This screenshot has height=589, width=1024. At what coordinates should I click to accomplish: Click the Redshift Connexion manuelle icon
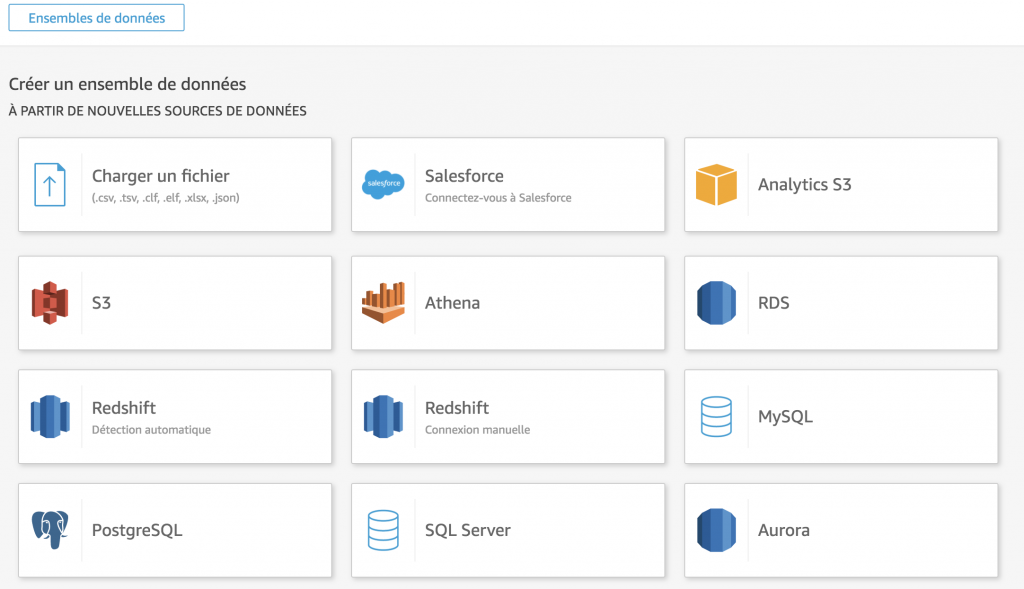click(383, 417)
